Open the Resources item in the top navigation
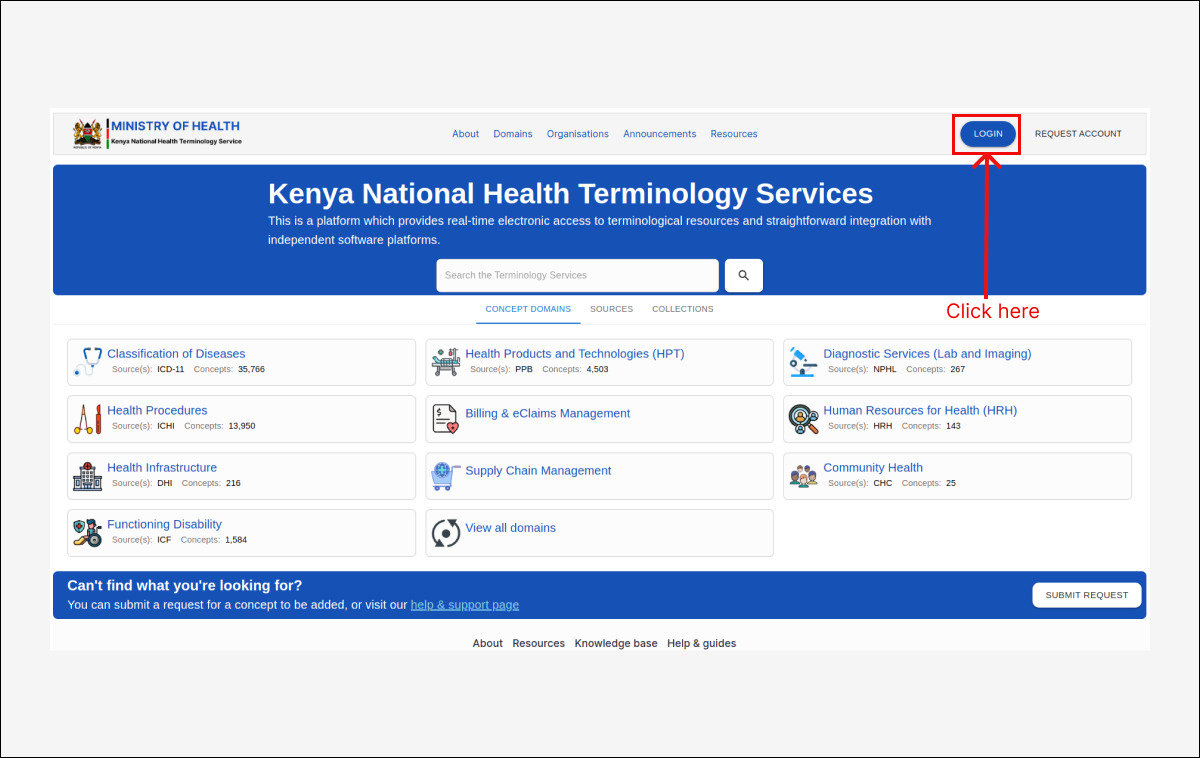1200x758 pixels. 734,134
